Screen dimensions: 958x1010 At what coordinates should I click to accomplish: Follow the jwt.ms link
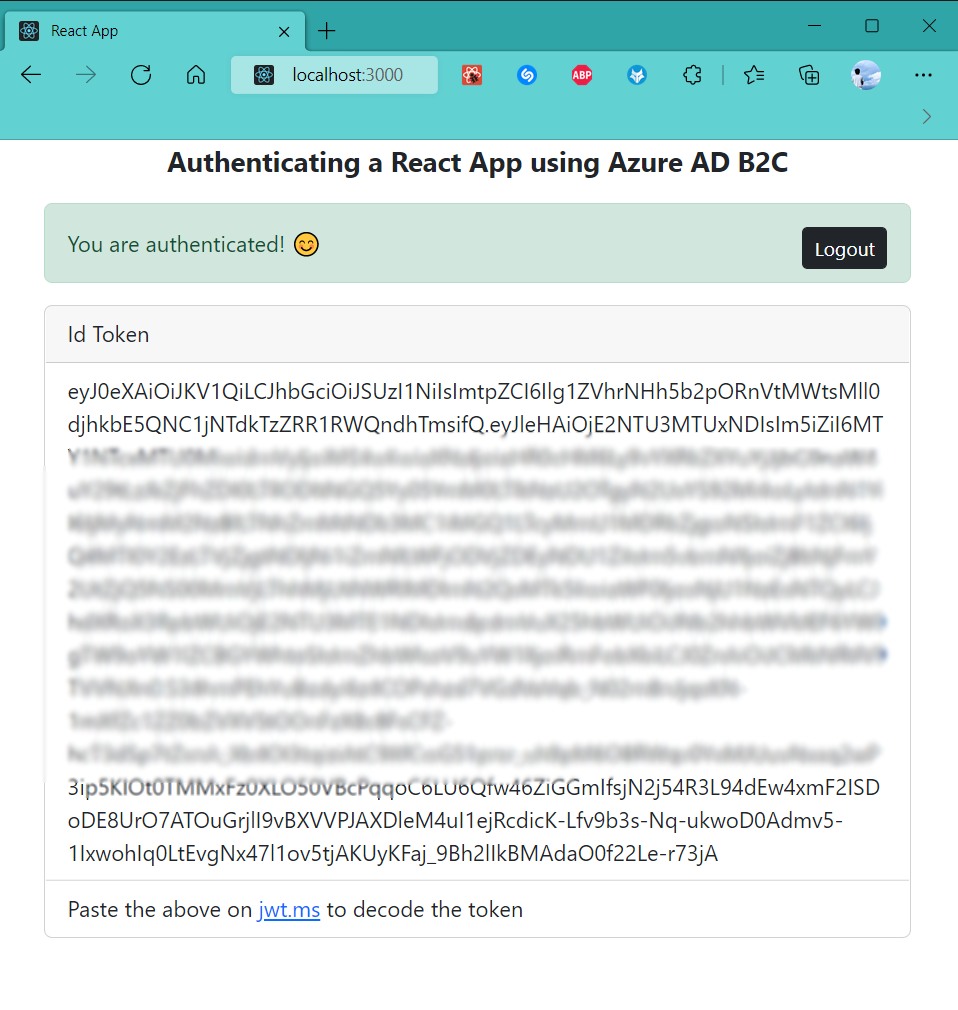pyautogui.click(x=289, y=910)
